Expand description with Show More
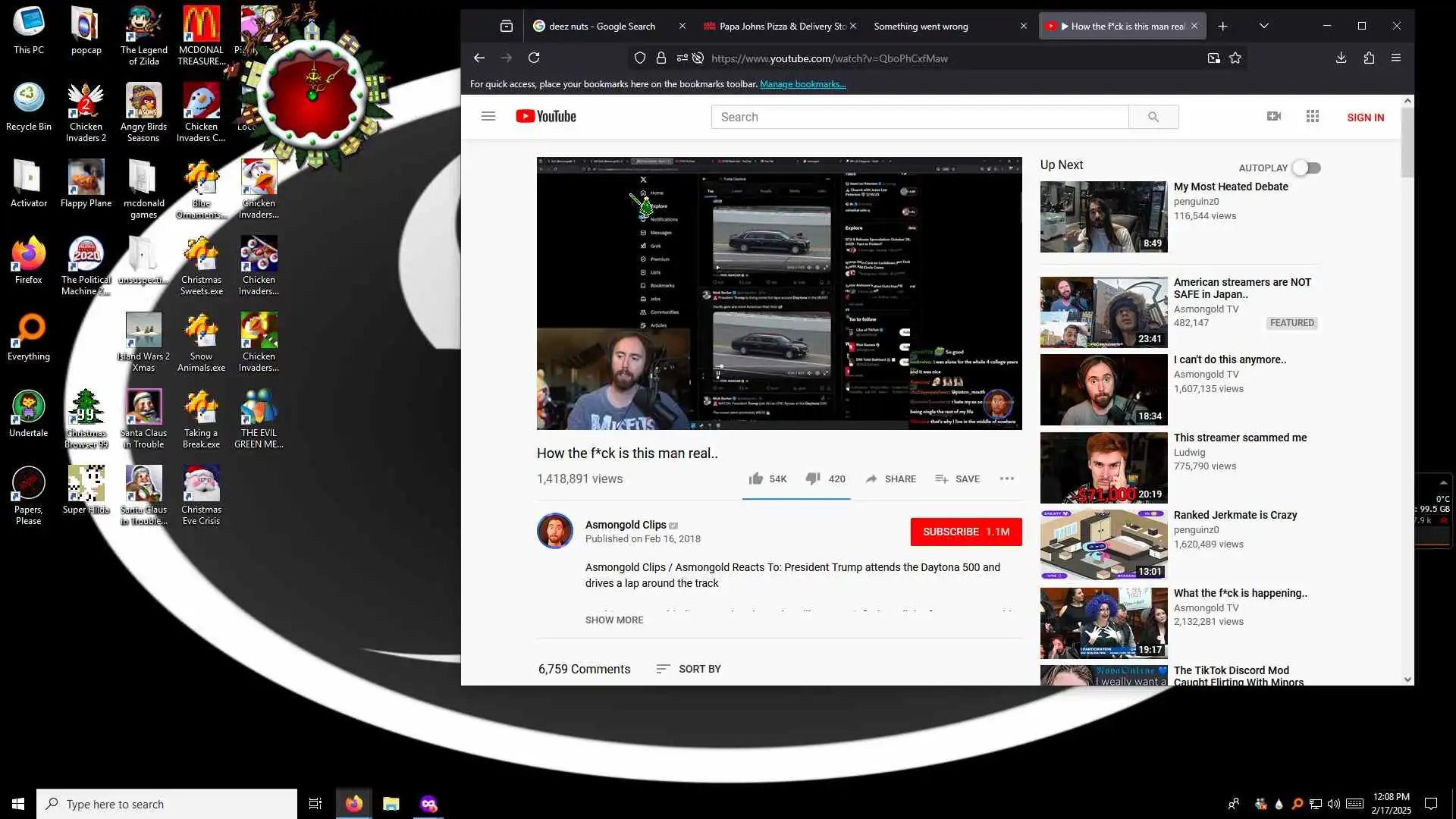The image size is (1456, 819). tap(614, 620)
